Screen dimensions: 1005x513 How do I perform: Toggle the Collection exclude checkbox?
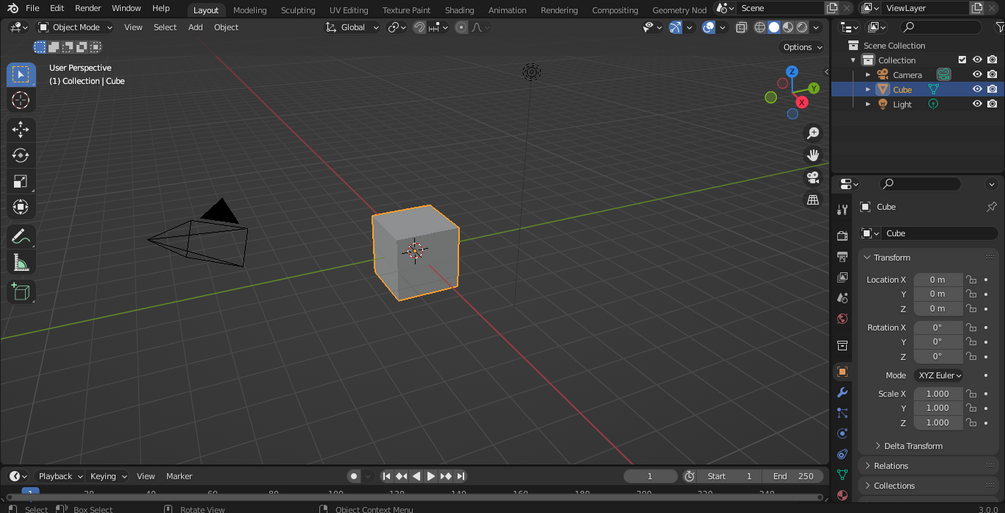pyautogui.click(x=962, y=60)
